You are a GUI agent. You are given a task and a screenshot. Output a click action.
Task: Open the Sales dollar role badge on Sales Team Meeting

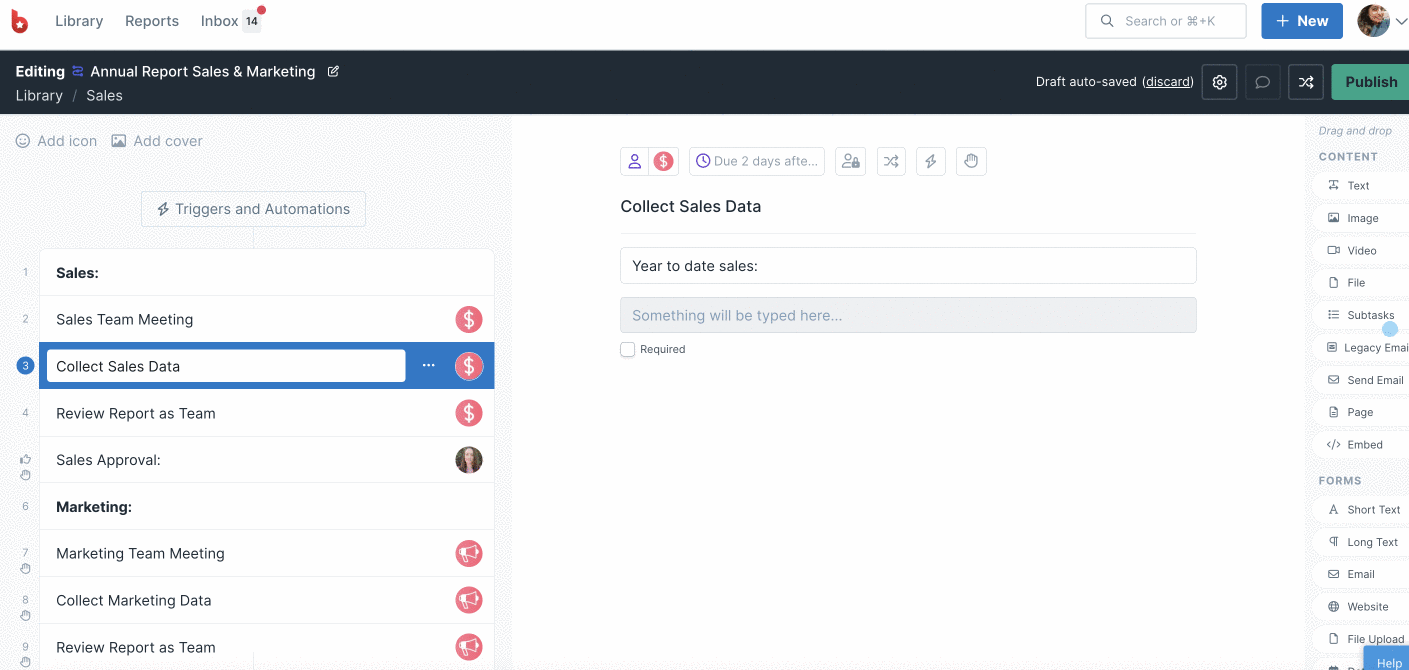click(468, 319)
